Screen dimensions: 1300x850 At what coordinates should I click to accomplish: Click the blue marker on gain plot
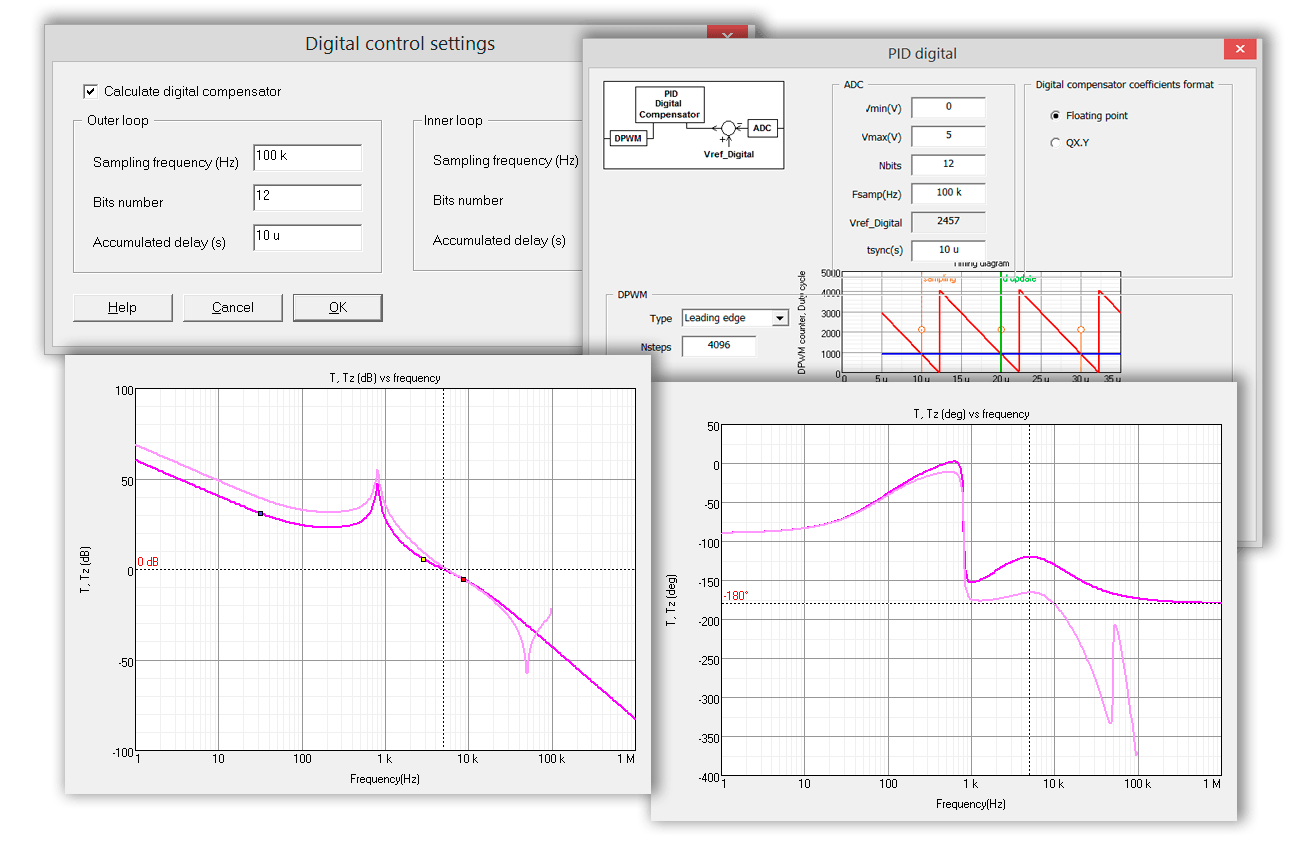pos(261,513)
